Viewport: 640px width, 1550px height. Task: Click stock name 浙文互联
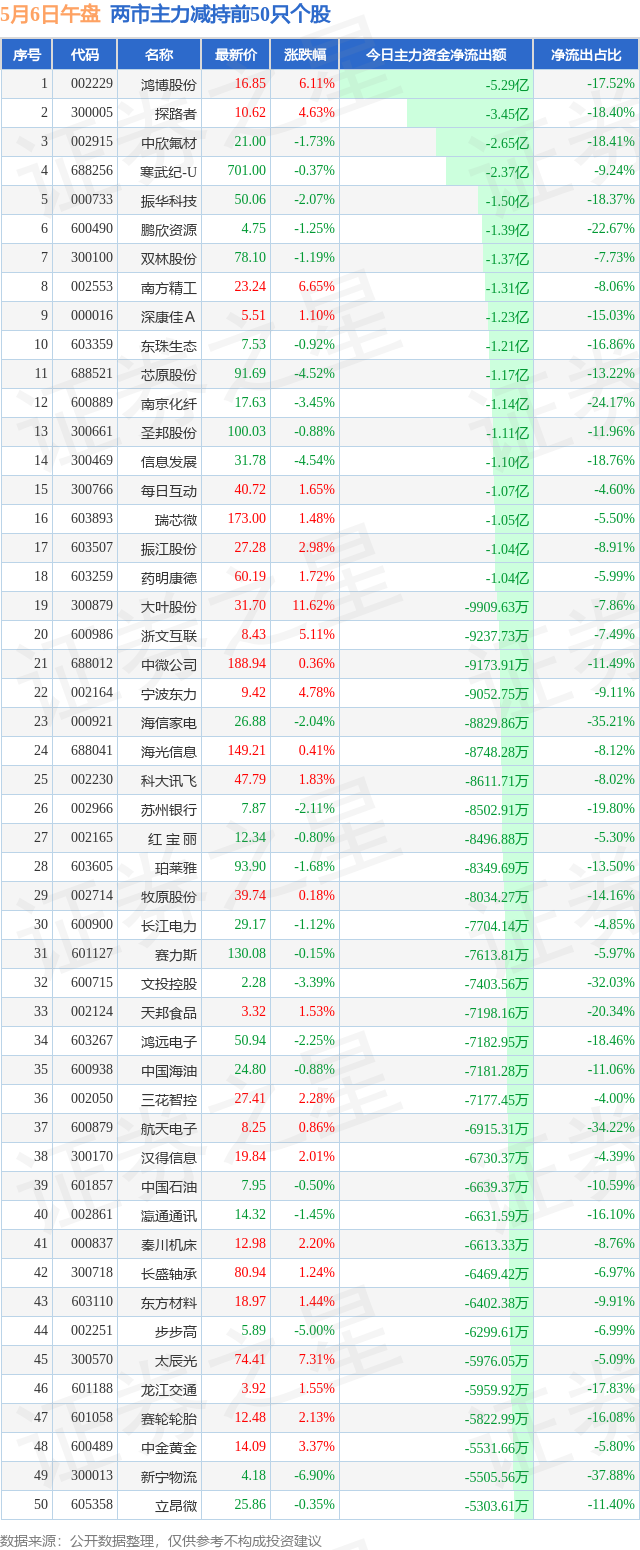[x=169, y=635]
